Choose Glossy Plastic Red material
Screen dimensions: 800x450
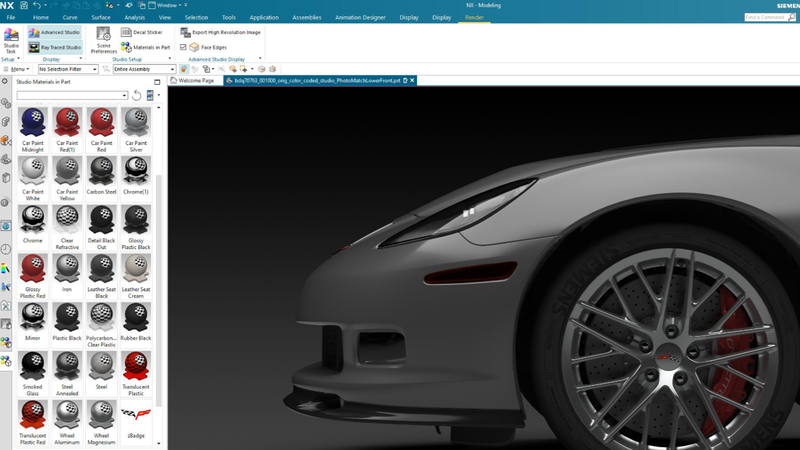33,276
